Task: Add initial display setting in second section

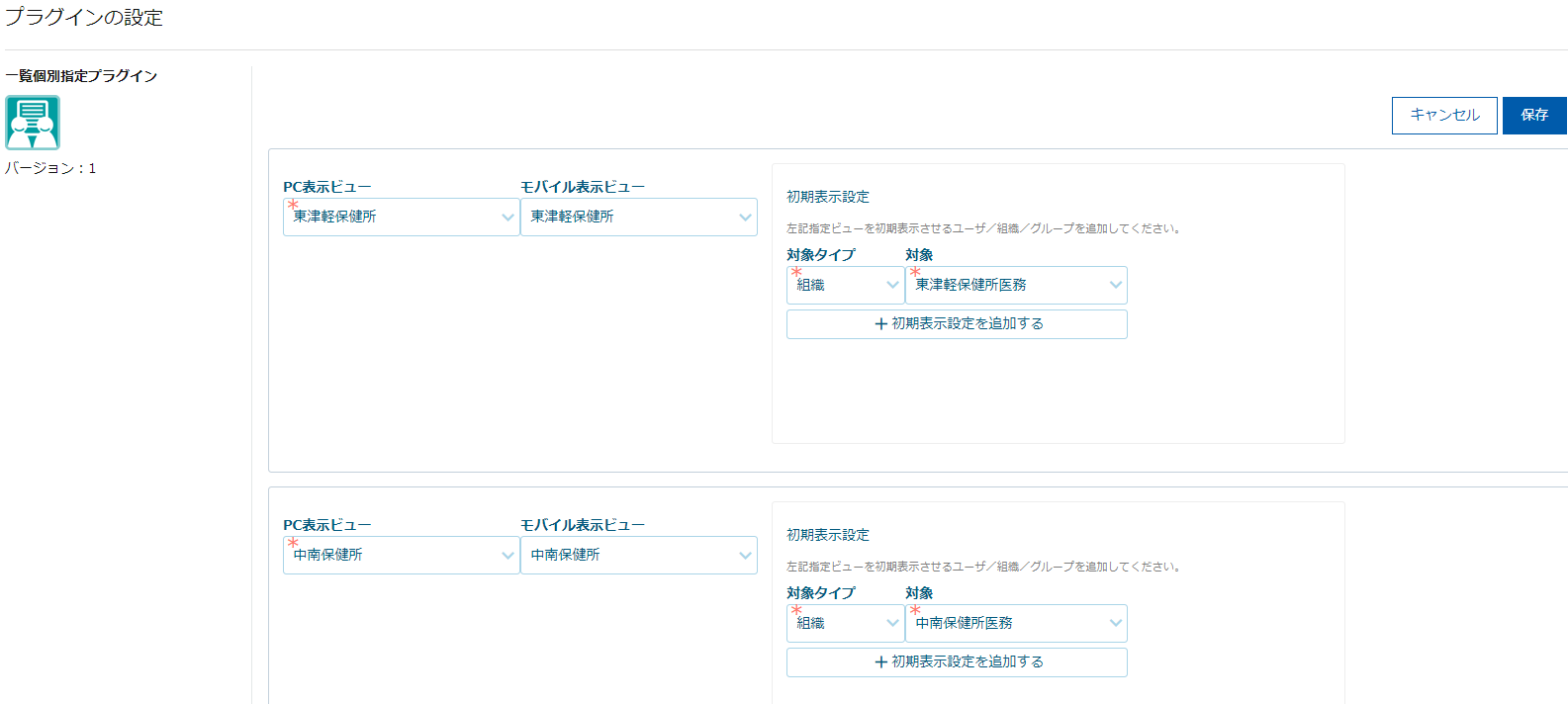Action: (957, 662)
